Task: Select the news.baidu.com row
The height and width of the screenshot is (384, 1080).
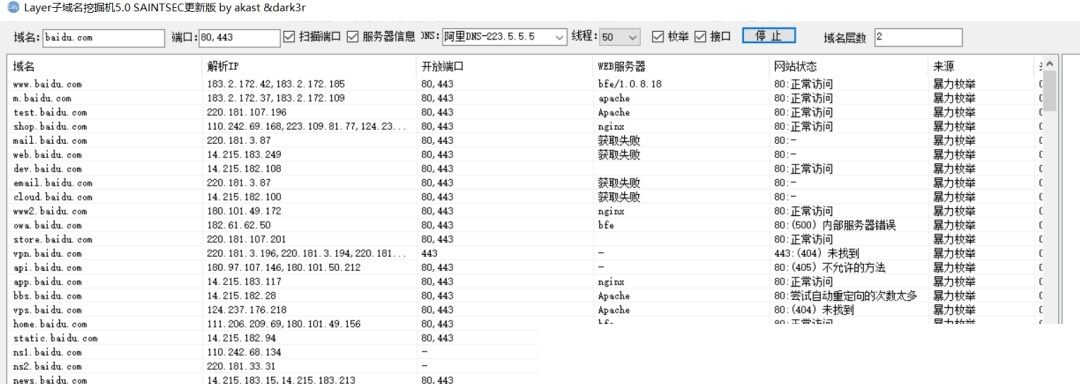Action: point(273,380)
